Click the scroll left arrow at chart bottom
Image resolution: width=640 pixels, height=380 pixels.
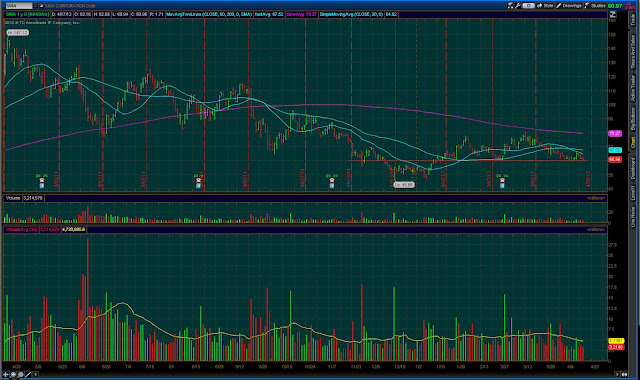tap(36, 374)
